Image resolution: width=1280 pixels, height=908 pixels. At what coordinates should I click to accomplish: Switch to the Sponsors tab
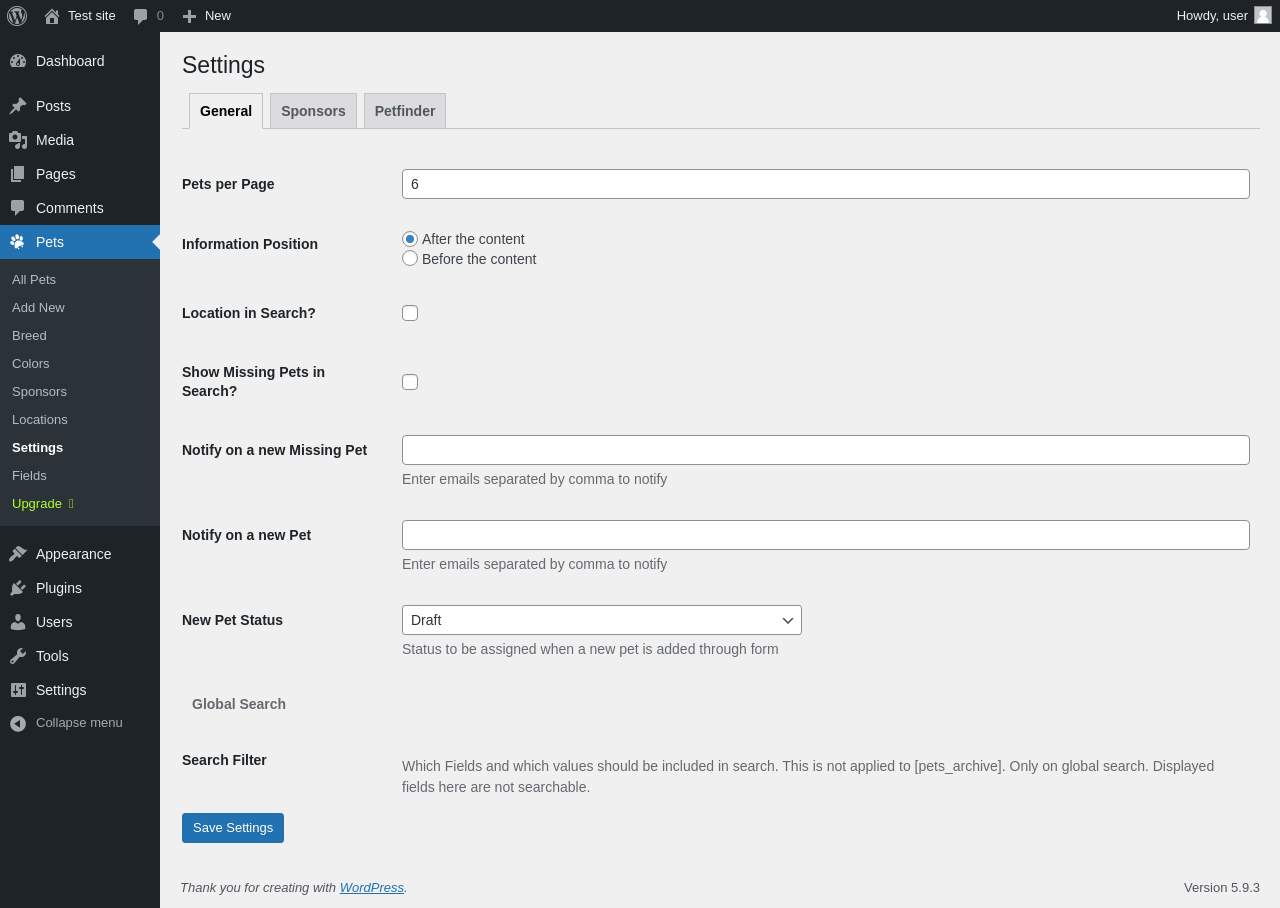pyautogui.click(x=313, y=111)
